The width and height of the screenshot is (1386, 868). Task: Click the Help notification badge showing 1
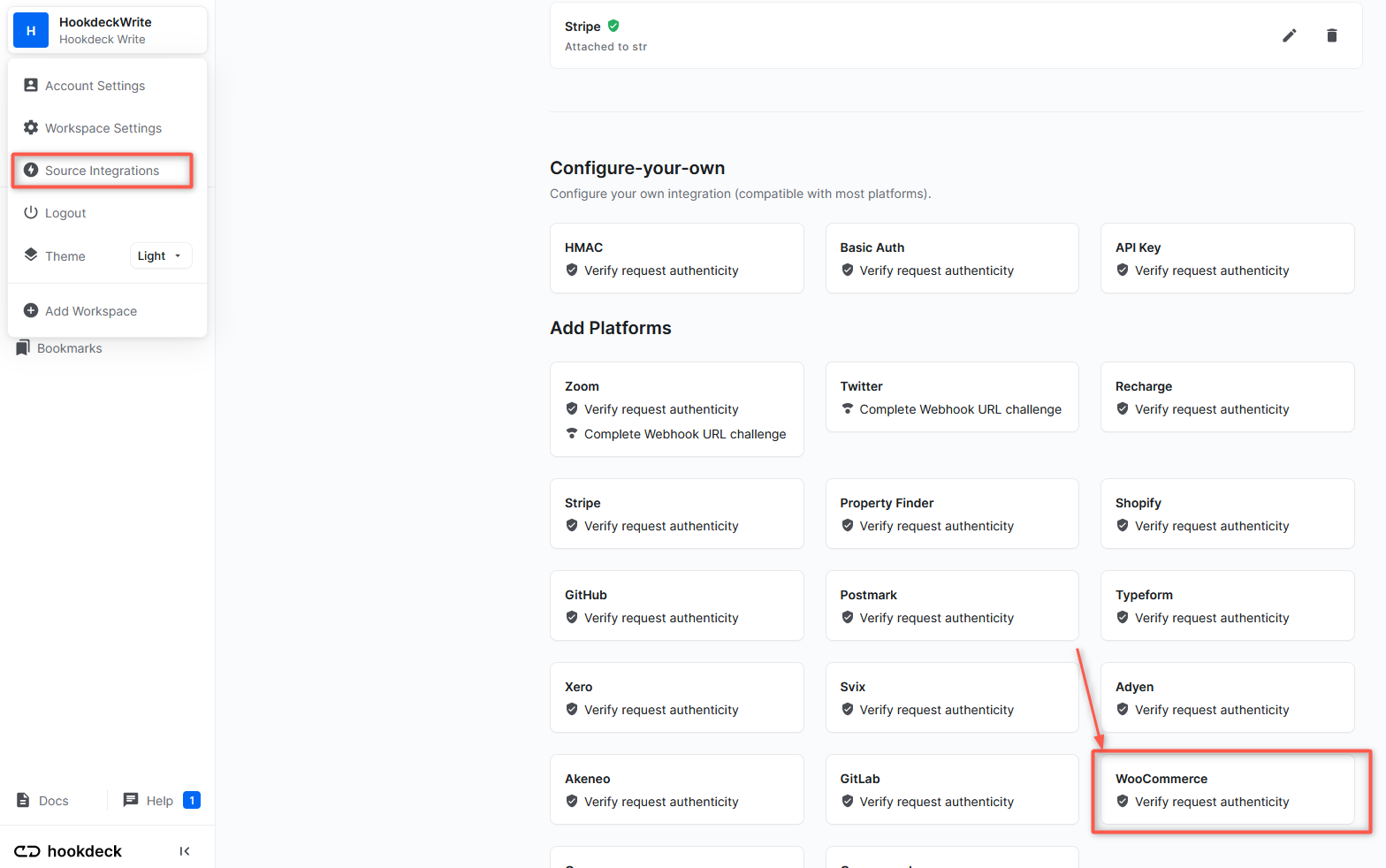tap(192, 800)
